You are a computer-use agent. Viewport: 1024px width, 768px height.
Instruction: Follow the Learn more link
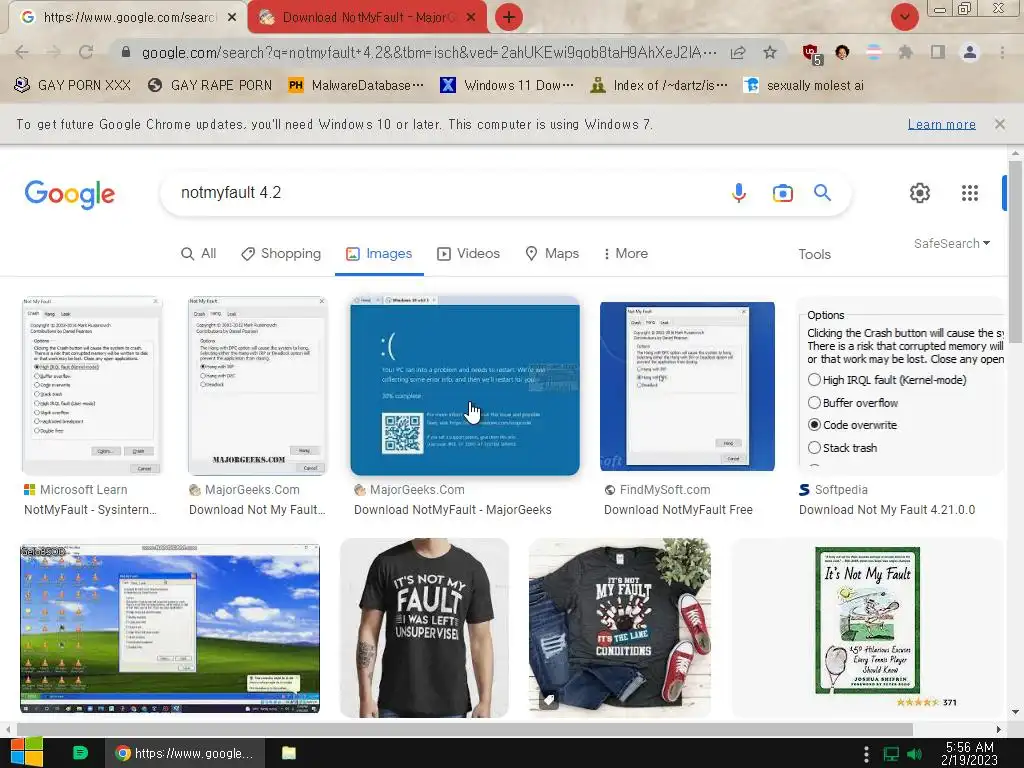point(941,124)
